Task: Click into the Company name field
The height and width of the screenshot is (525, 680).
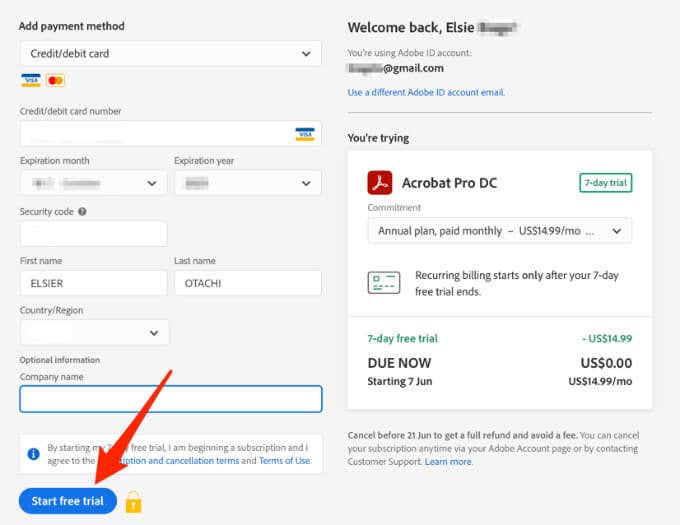Action: 170,399
